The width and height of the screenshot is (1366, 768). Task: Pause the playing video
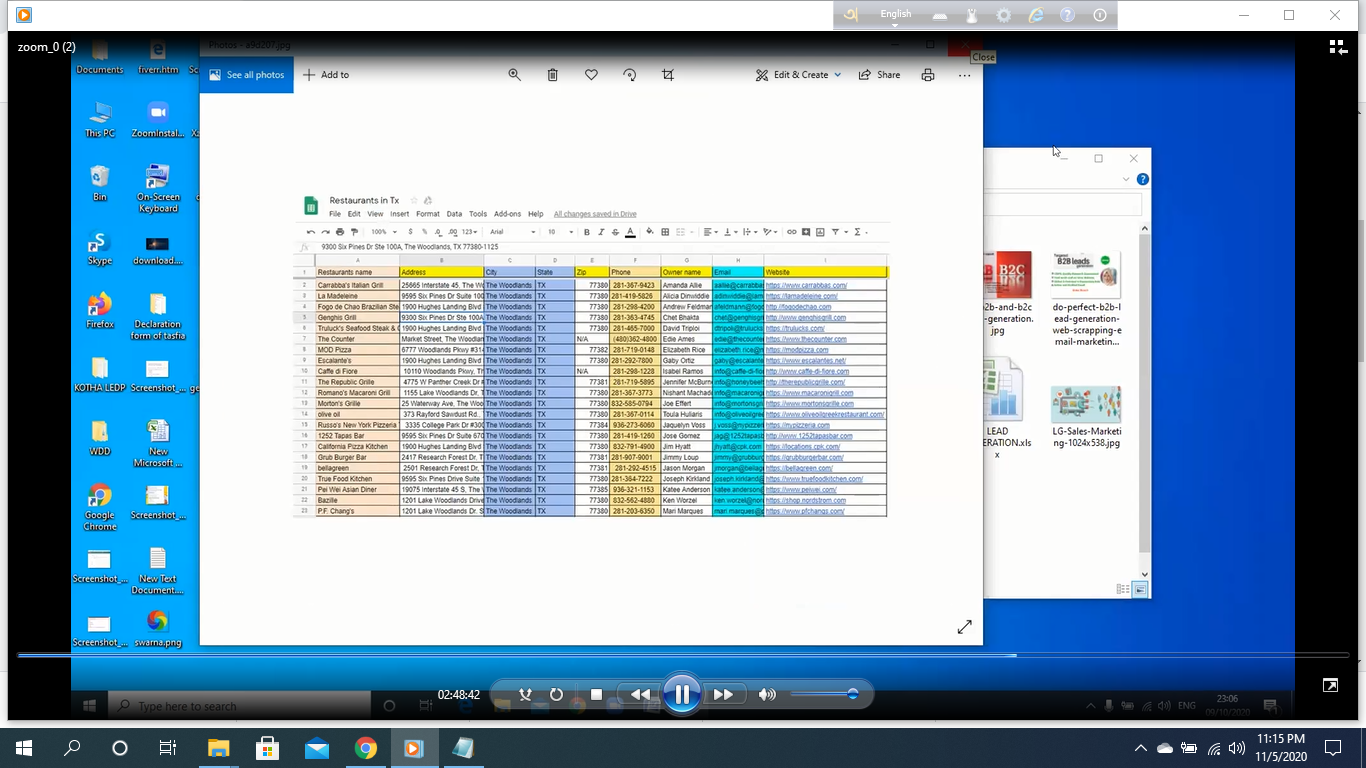tap(682, 693)
